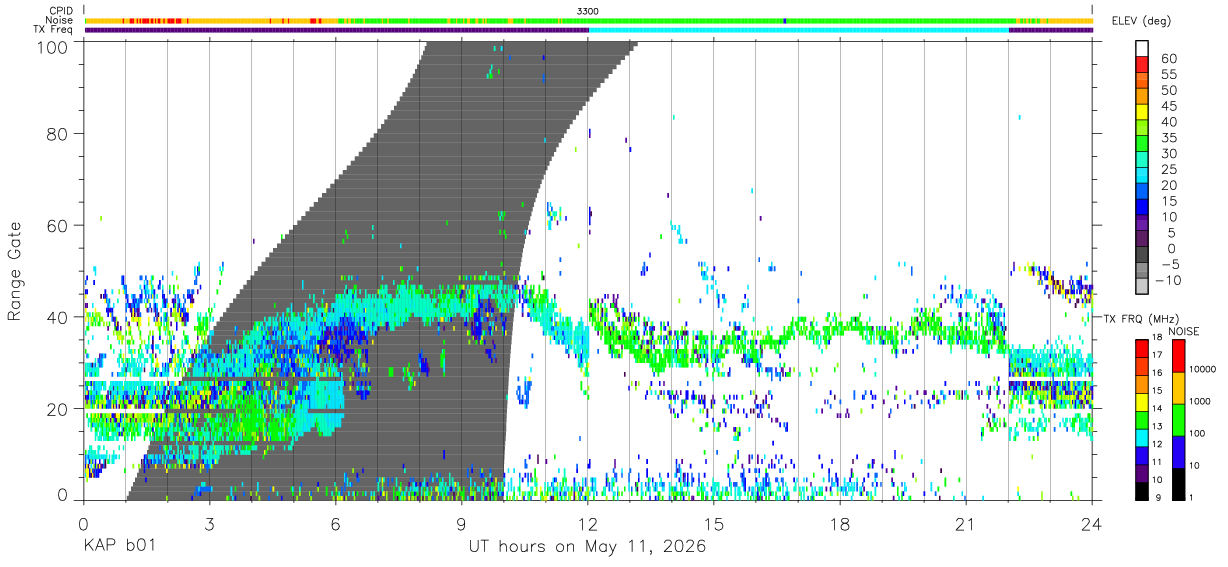Click the 15 tick on UT hours axis
1228x567 pixels.
pyautogui.click(x=714, y=524)
